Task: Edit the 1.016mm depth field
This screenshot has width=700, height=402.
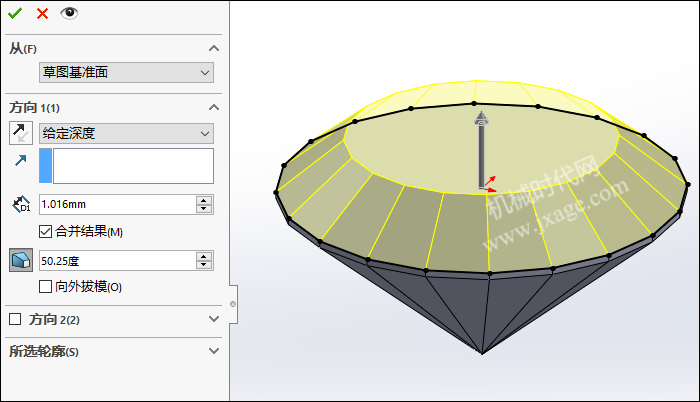Action: tap(117, 205)
